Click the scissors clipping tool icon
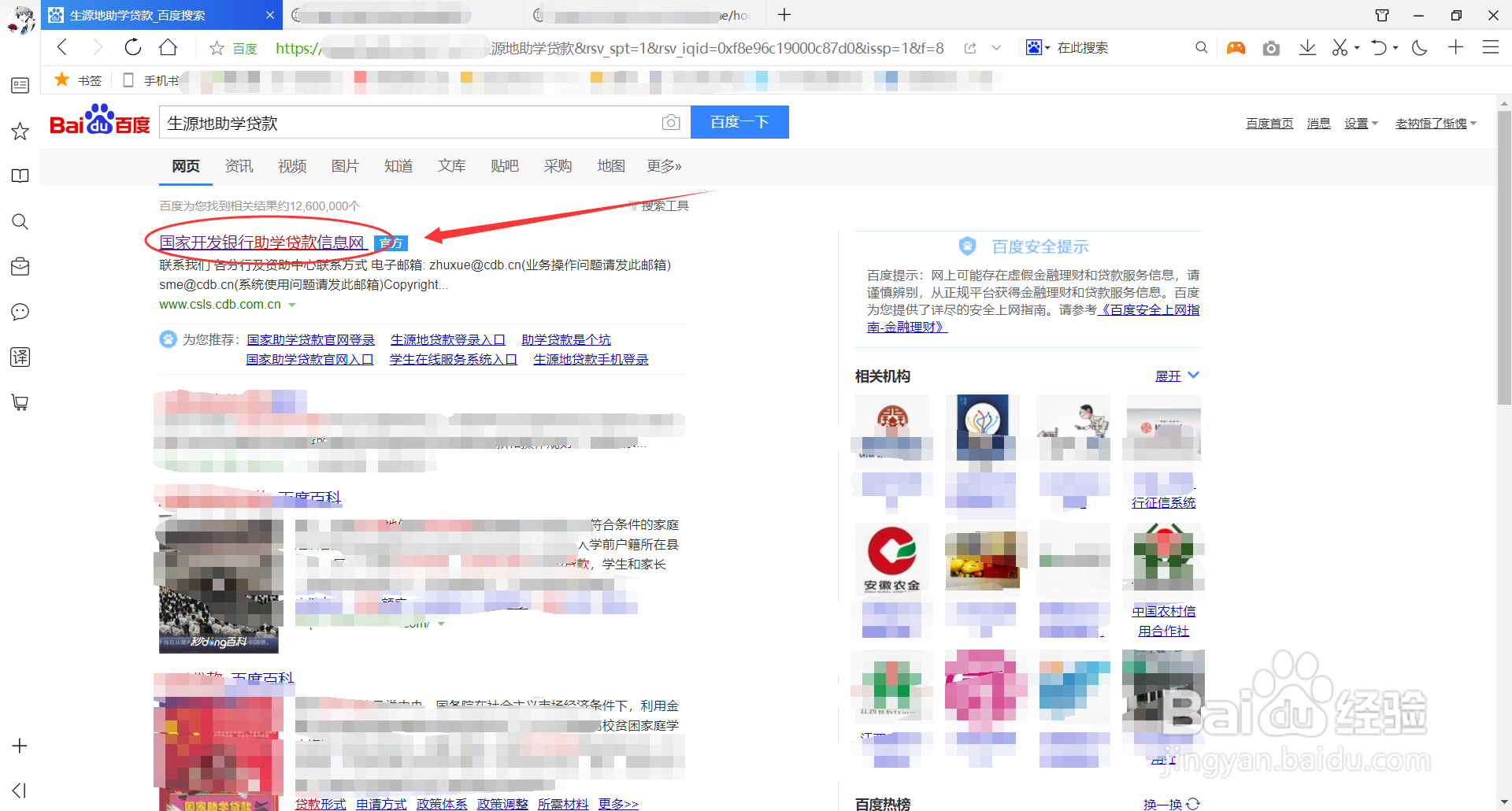 pos(1340,48)
